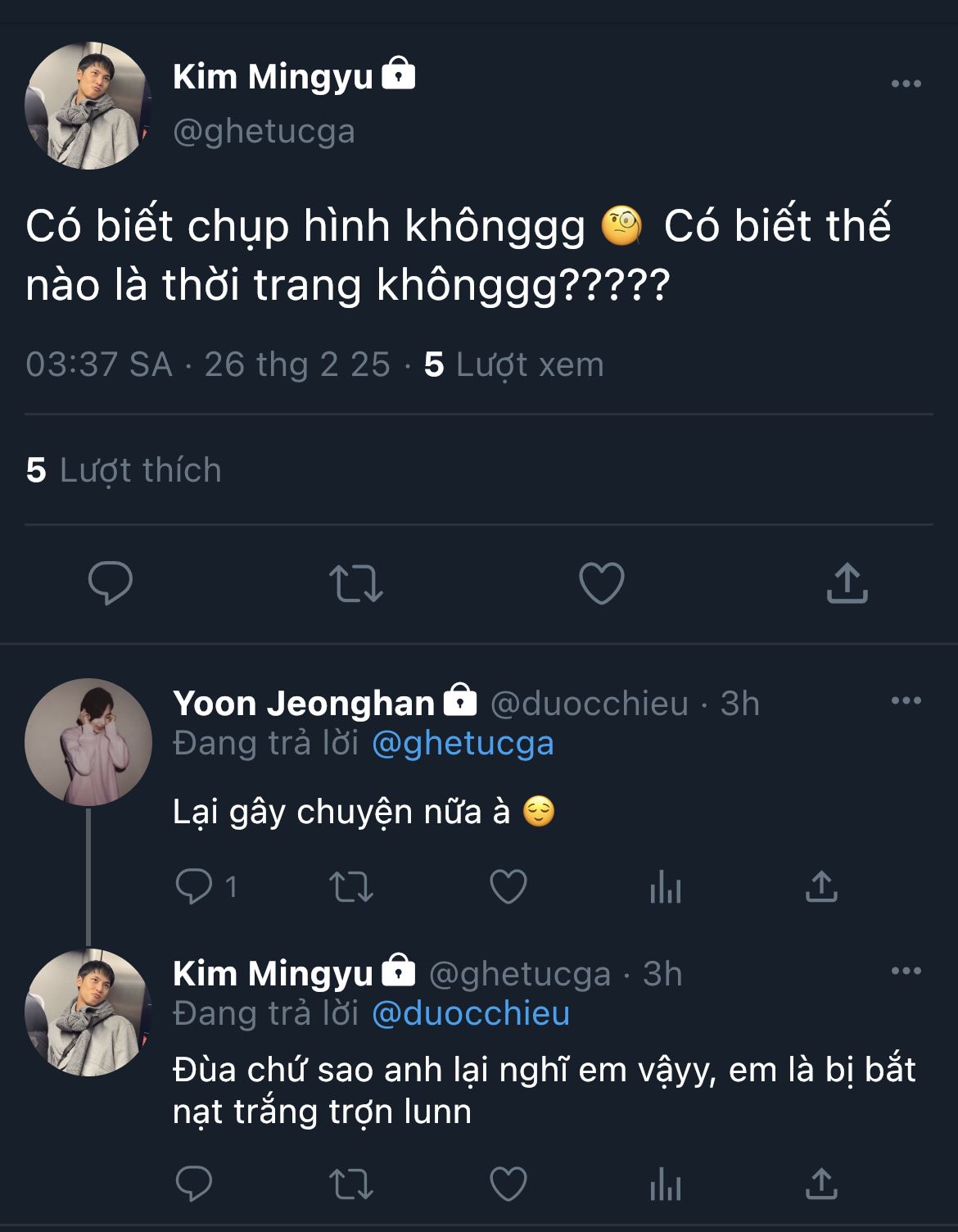
Task: Share Yoon Jeonghan's reply
Action: (x=821, y=886)
